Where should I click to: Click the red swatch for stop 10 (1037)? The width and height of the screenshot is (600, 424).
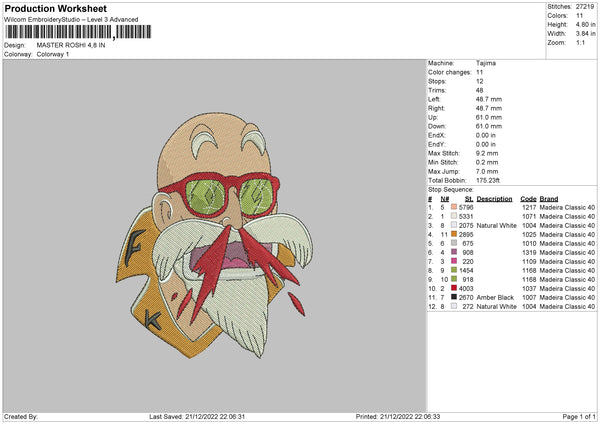click(x=454, y=288)
